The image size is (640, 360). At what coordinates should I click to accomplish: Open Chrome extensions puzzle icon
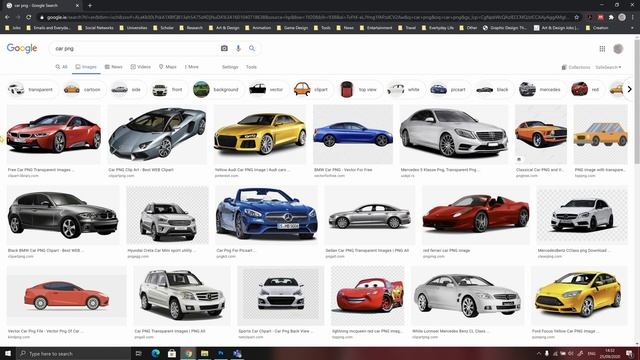611,17
